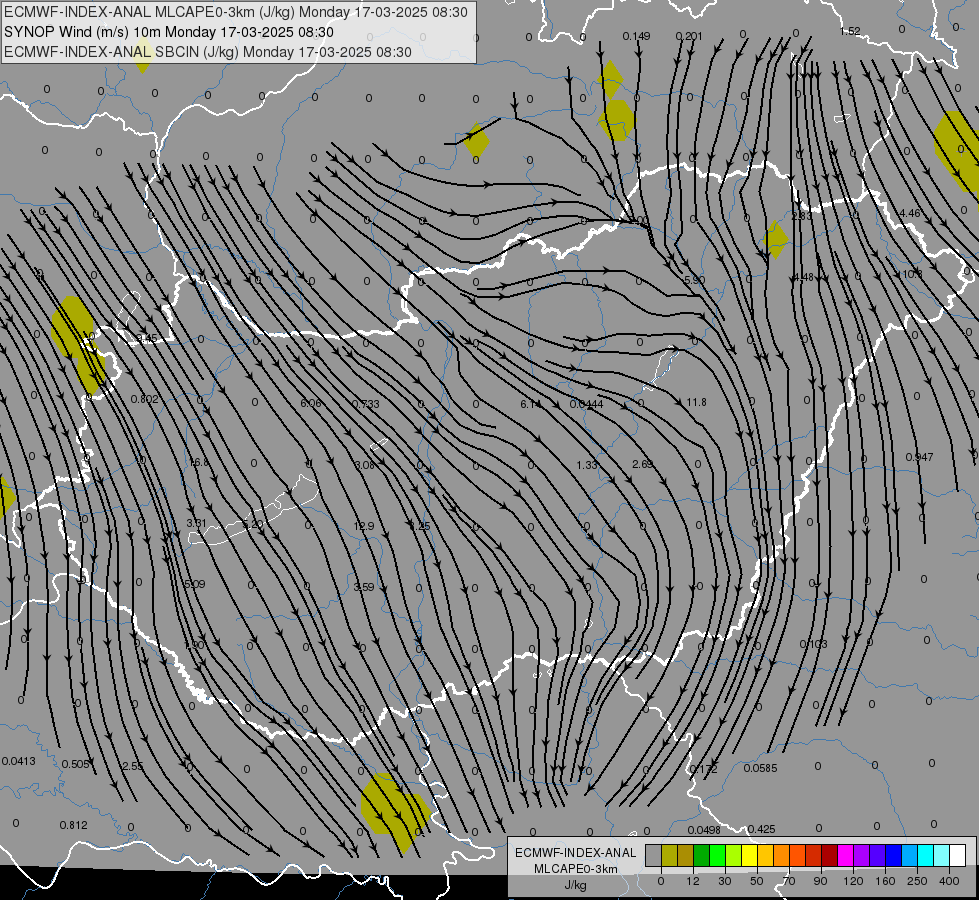This screenshot has width=979, height=900.
Task: Select the purple legend swatch
Action: [x=862, y=855]
